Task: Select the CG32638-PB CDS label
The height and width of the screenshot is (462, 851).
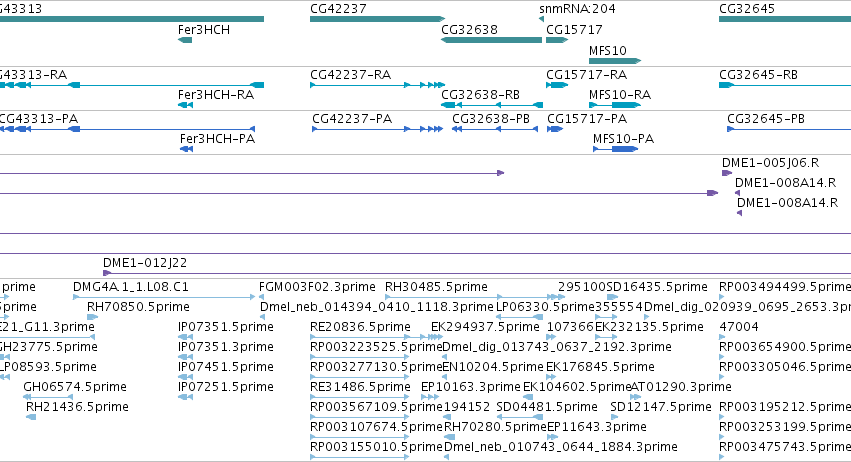Action: pyautogui.click(x=491, y=119)
